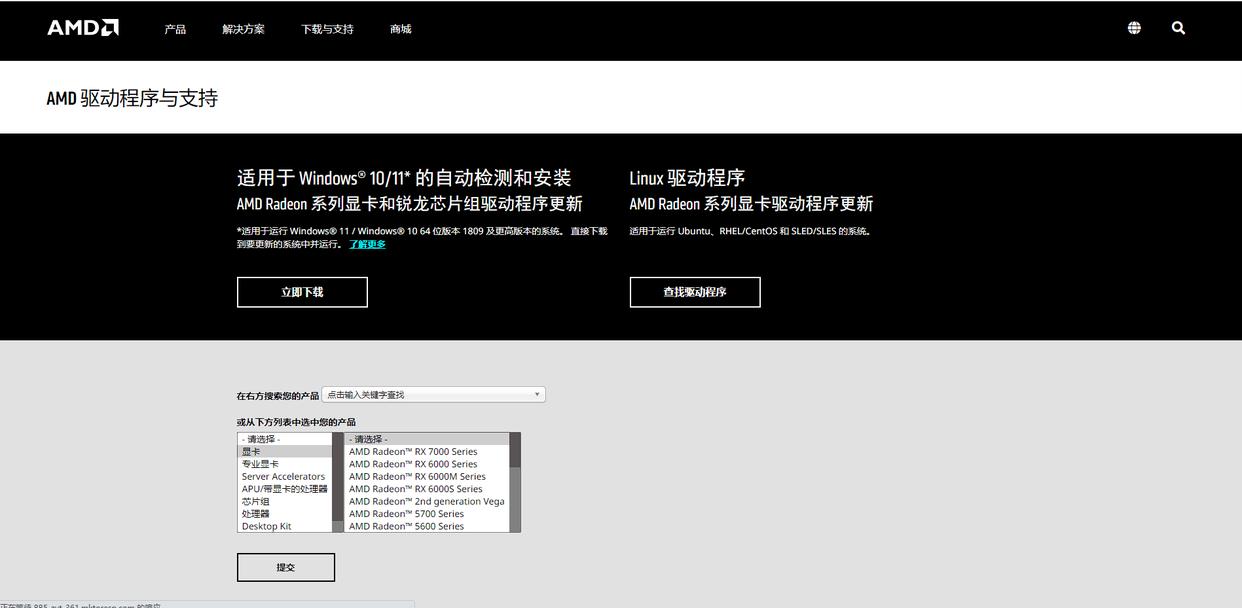Click the 立即下载 download button
Screen dimensions: 1242x608
(301, 291)
